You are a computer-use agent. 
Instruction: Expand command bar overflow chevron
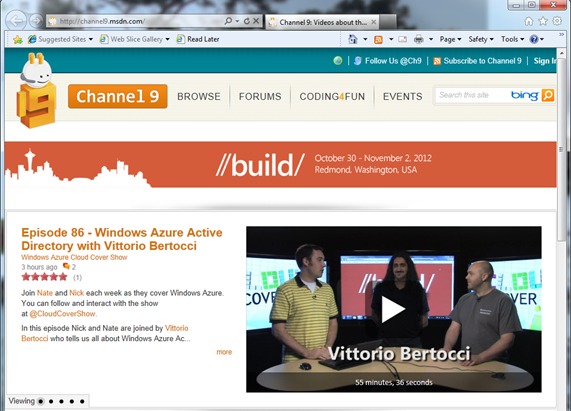(x=561, y=35)
